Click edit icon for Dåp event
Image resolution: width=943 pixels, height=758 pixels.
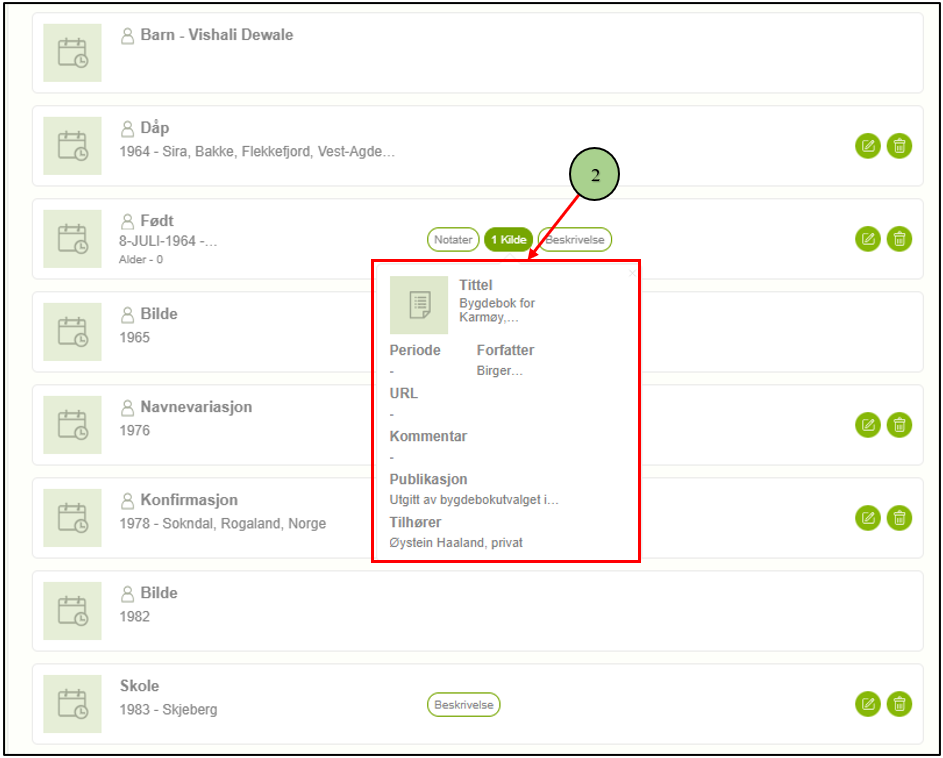[x=868, y=146]
